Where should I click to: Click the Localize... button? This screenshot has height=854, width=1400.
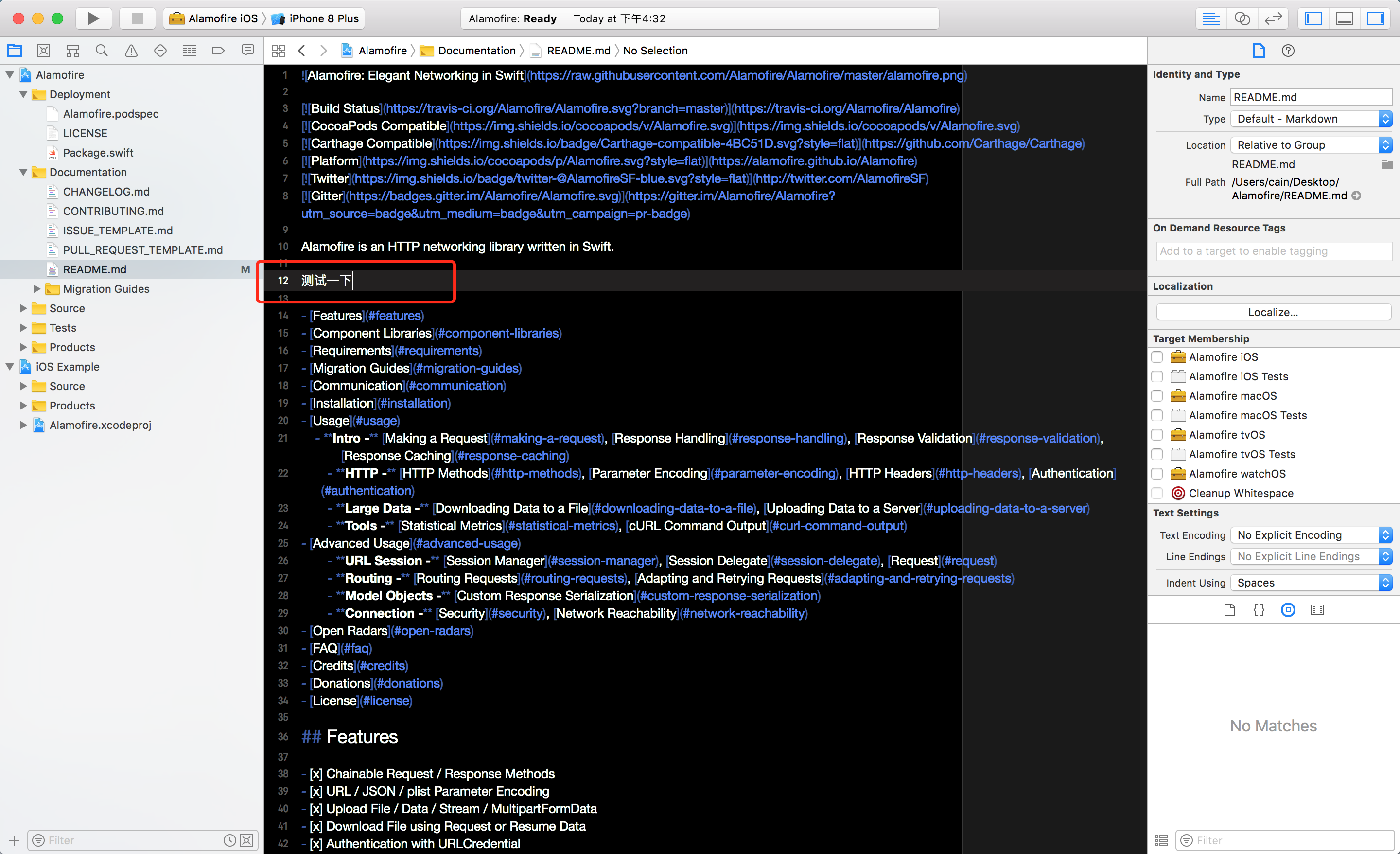click(1273, 312)
